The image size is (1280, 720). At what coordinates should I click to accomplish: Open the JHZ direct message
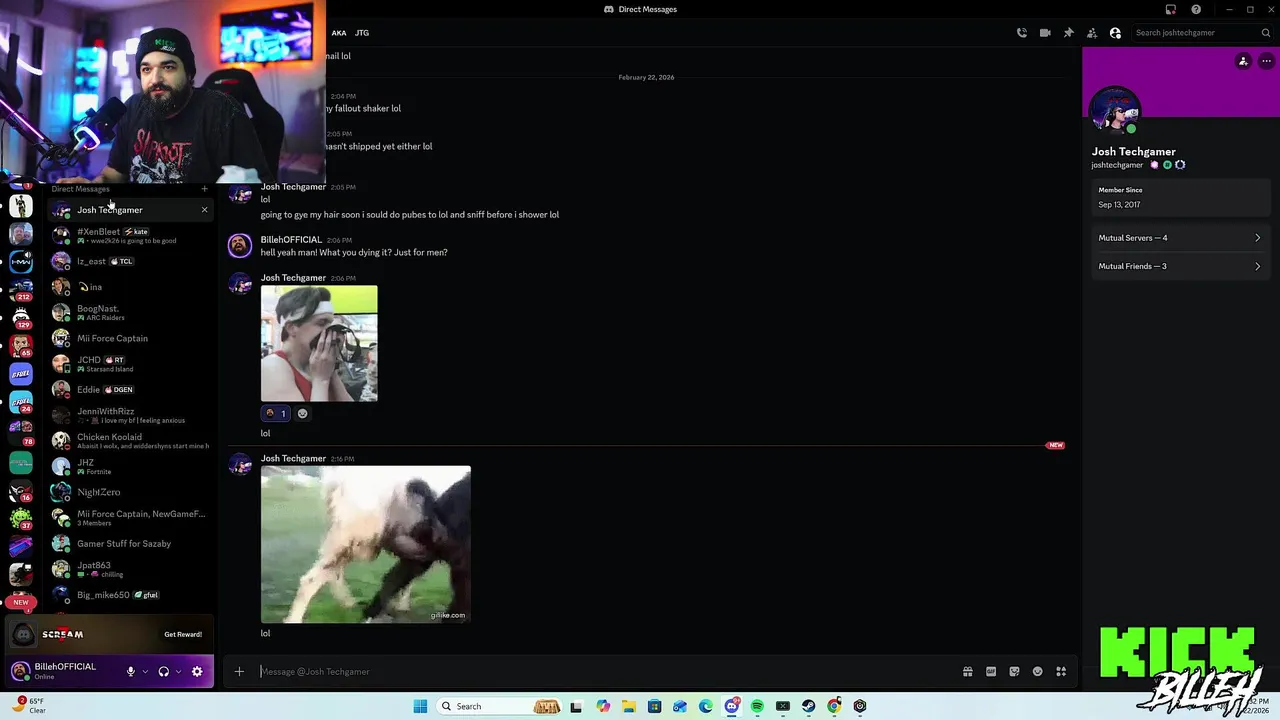131,466
